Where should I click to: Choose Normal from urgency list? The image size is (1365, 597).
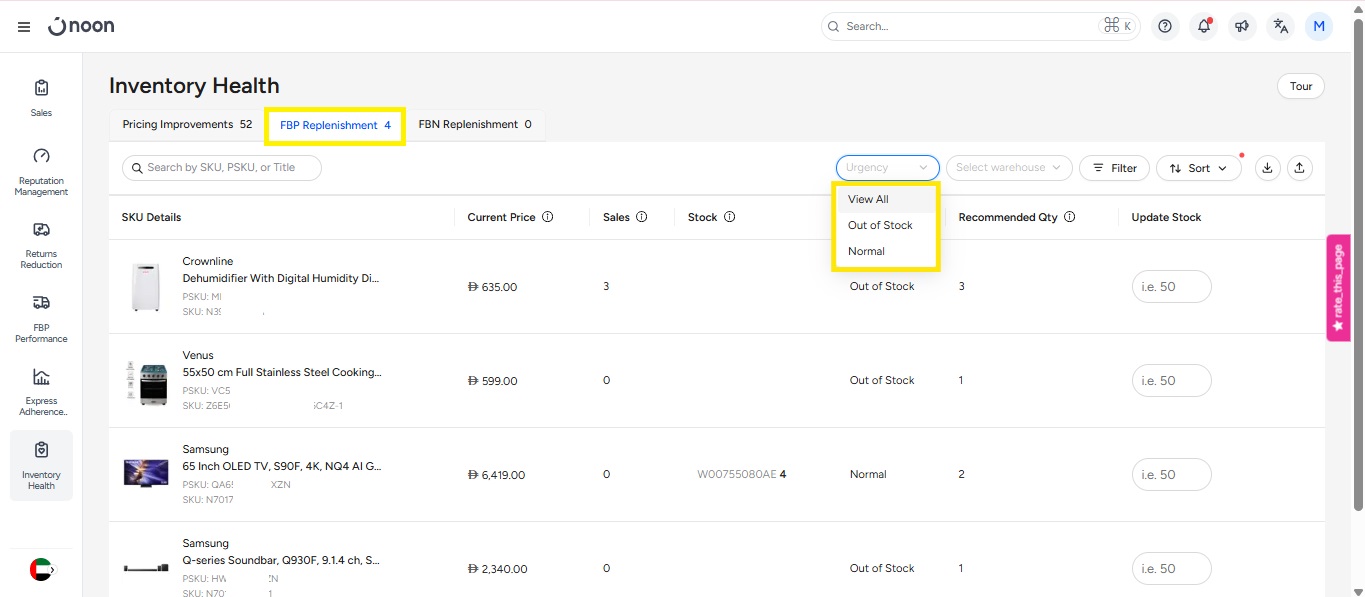866,251
